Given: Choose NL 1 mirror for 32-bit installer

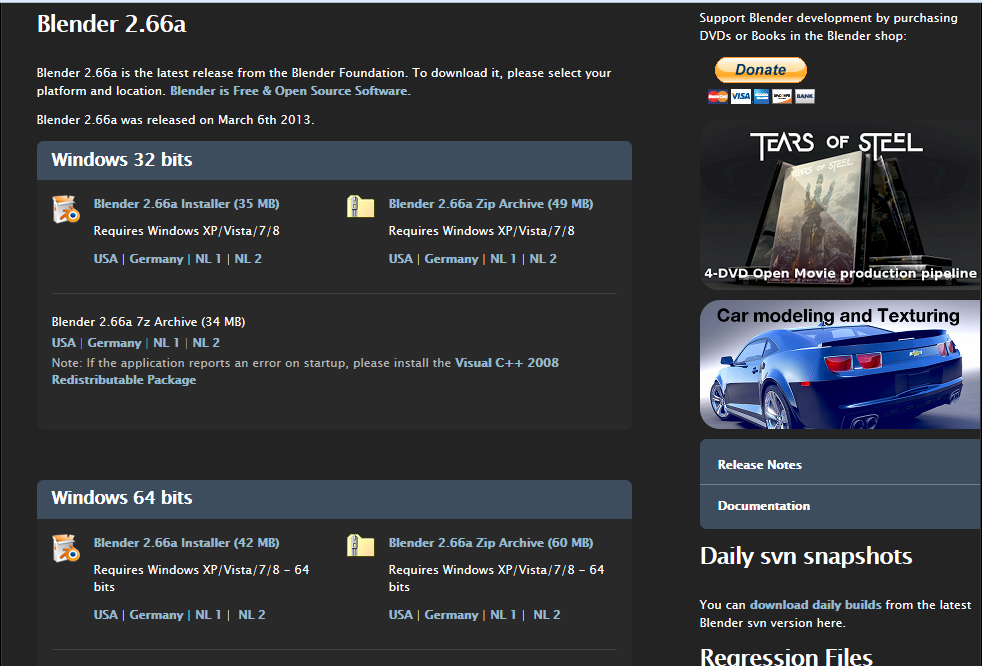Looking at the screenshot, I should pyautogui.click(x=209, y=259).
